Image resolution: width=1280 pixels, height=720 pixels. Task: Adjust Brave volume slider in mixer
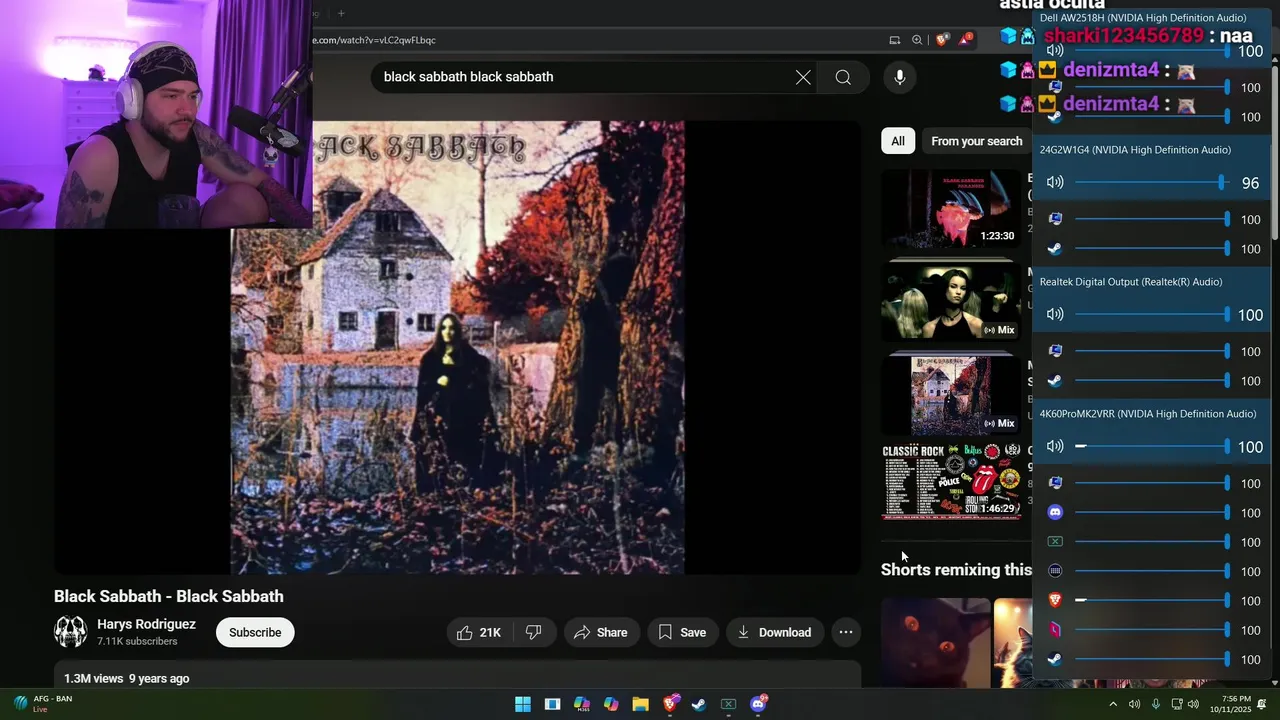coord(1152,600)
